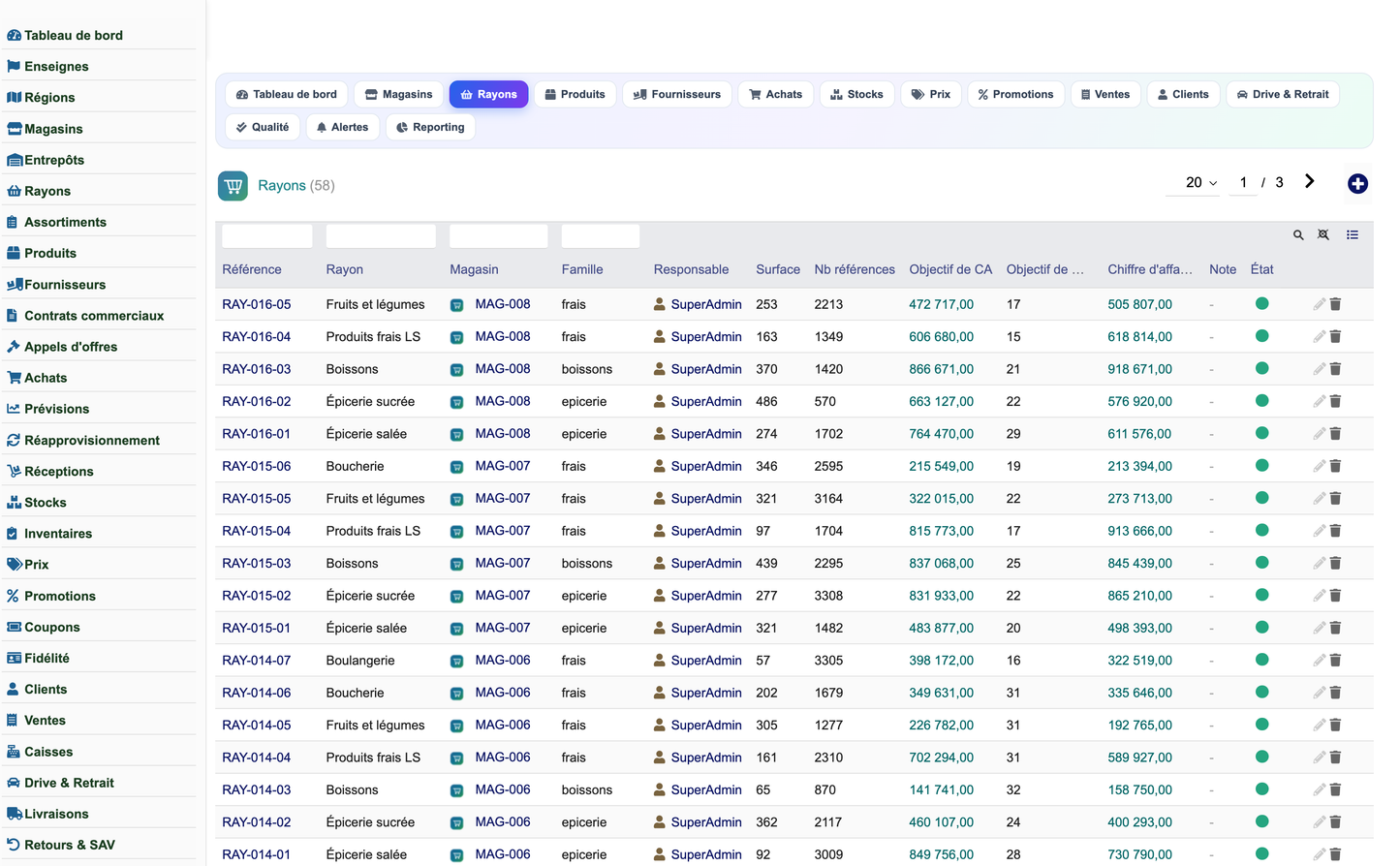Sort by Surface column header

click(778, 269)
